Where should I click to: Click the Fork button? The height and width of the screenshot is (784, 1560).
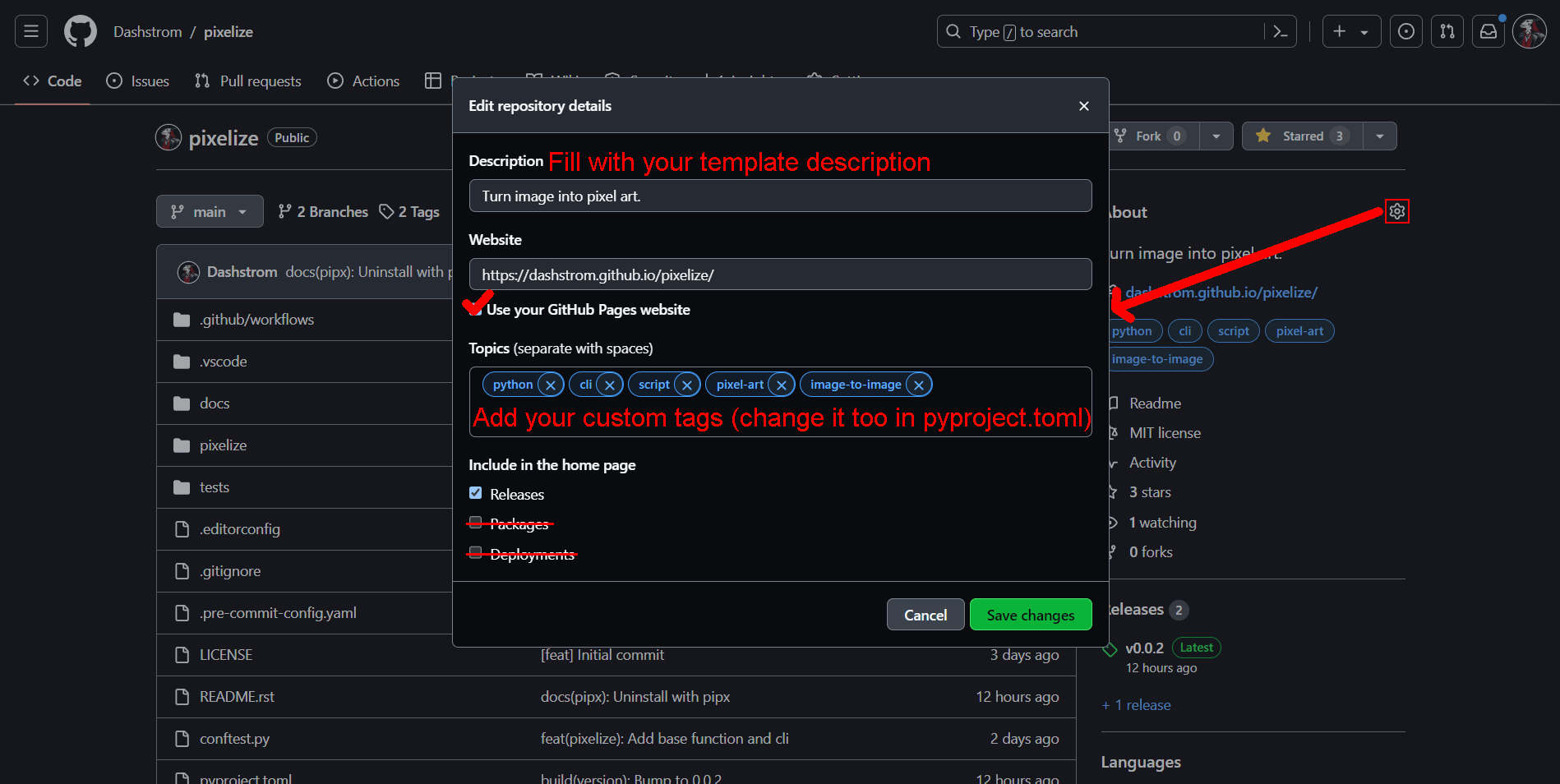1154,136
